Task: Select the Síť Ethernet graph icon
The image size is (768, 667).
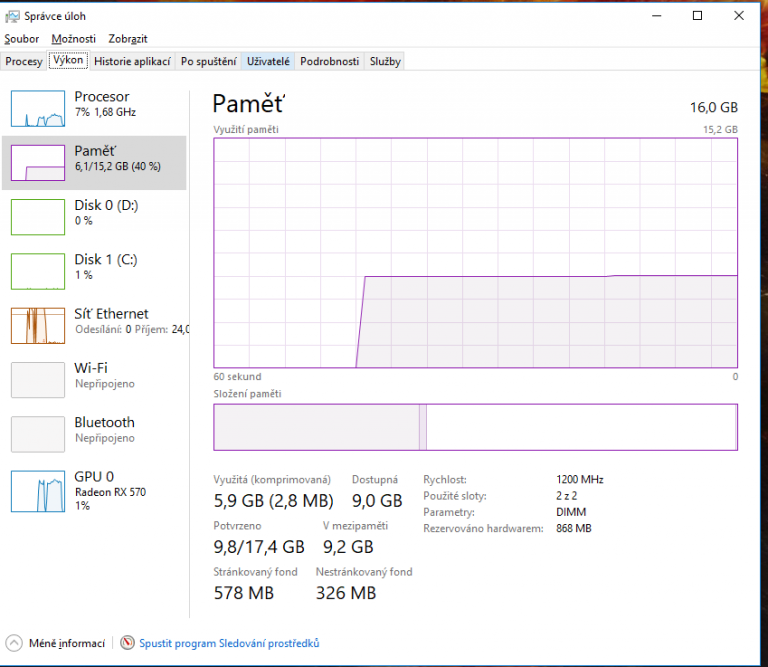Action: click(x=37, y=325)
